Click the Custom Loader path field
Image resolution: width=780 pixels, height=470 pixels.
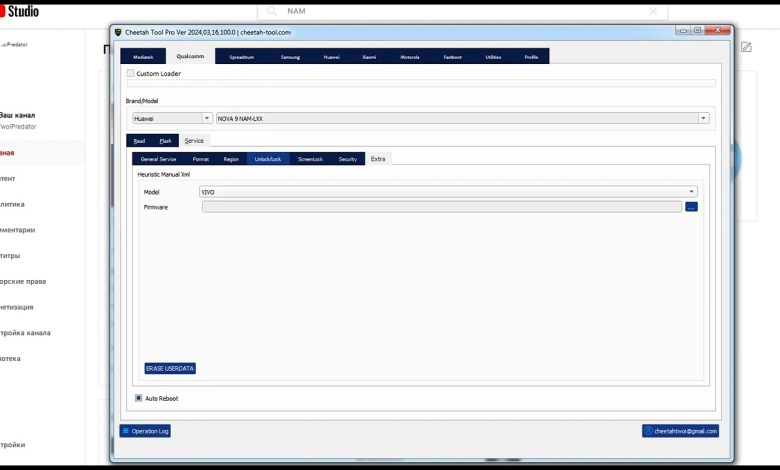421,84
